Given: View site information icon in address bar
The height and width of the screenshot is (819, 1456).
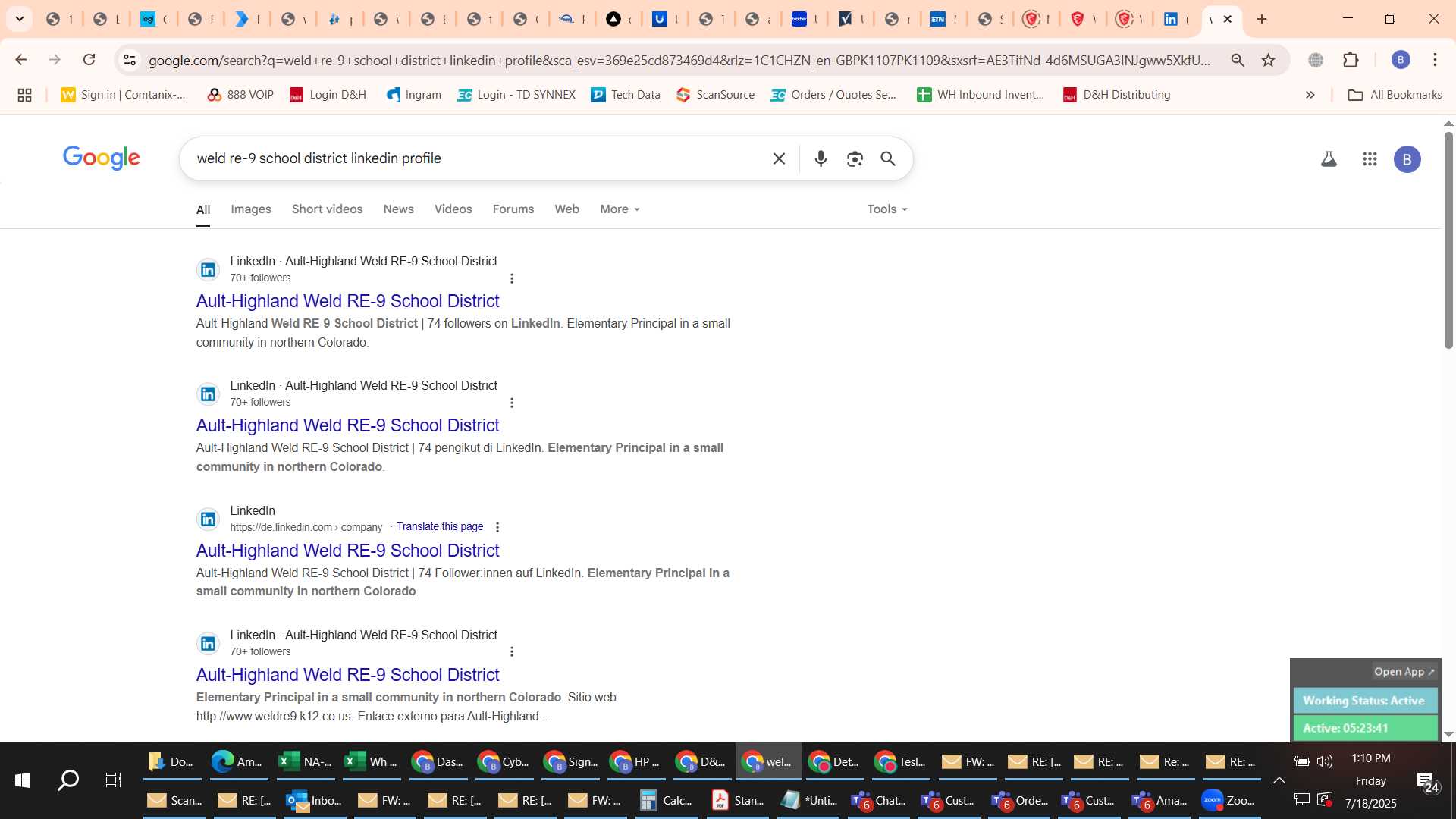Looking at the screenshot, I should 130,60.
